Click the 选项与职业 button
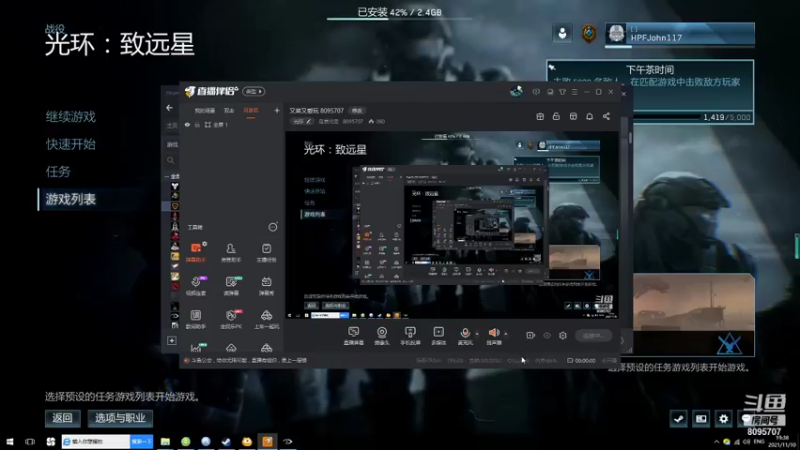Screen dimensions: 800x450 pyautogui.click(x=120, y=418)
